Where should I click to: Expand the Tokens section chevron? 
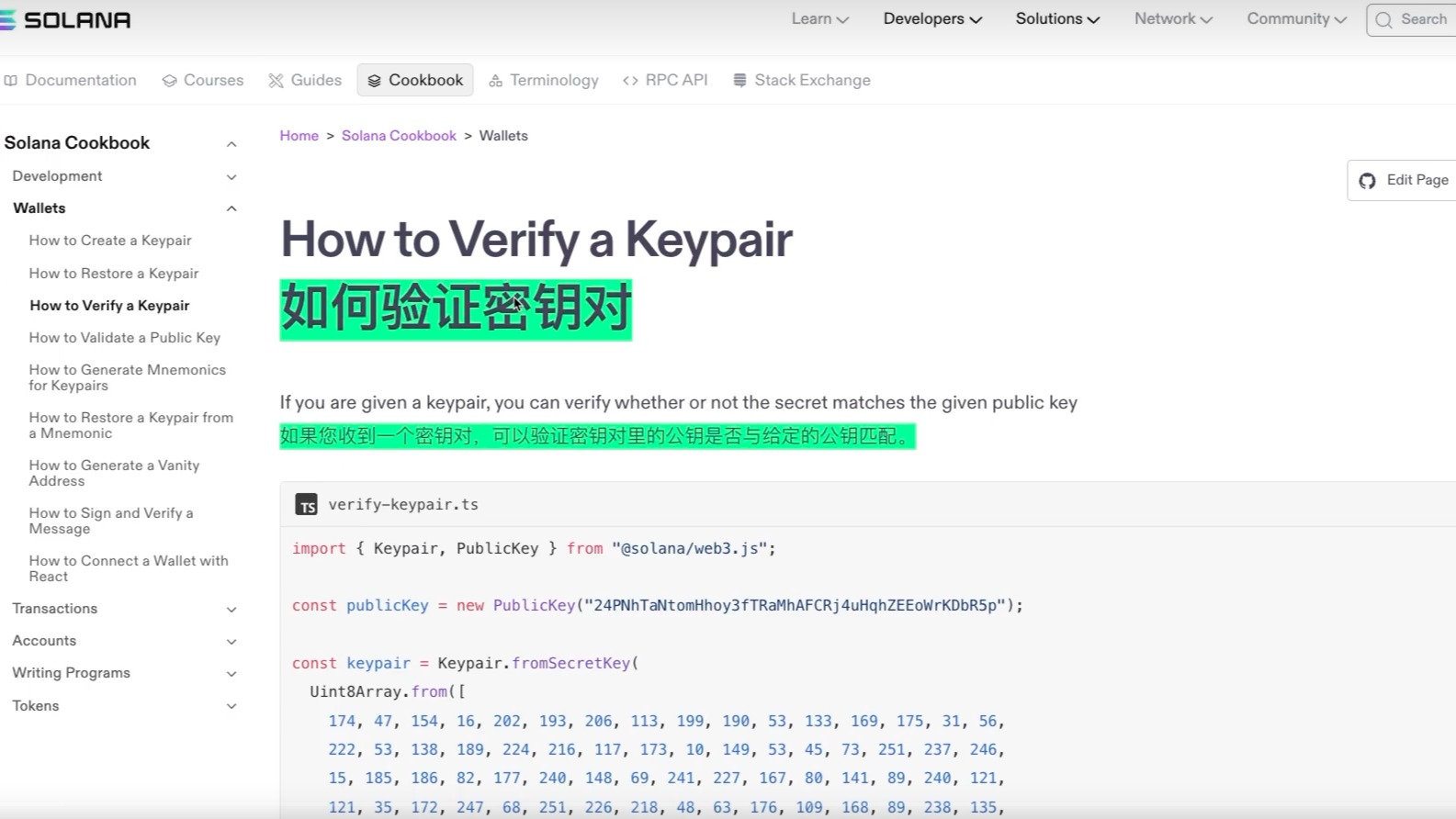tap(231, 706)
